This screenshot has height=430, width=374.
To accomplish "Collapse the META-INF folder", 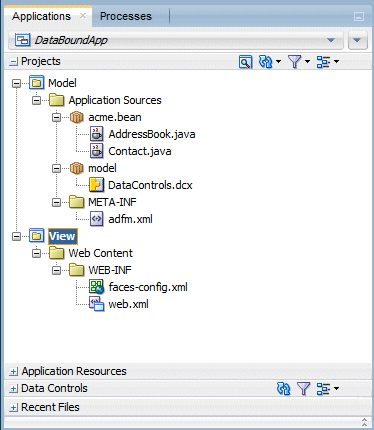I will 56,202.
